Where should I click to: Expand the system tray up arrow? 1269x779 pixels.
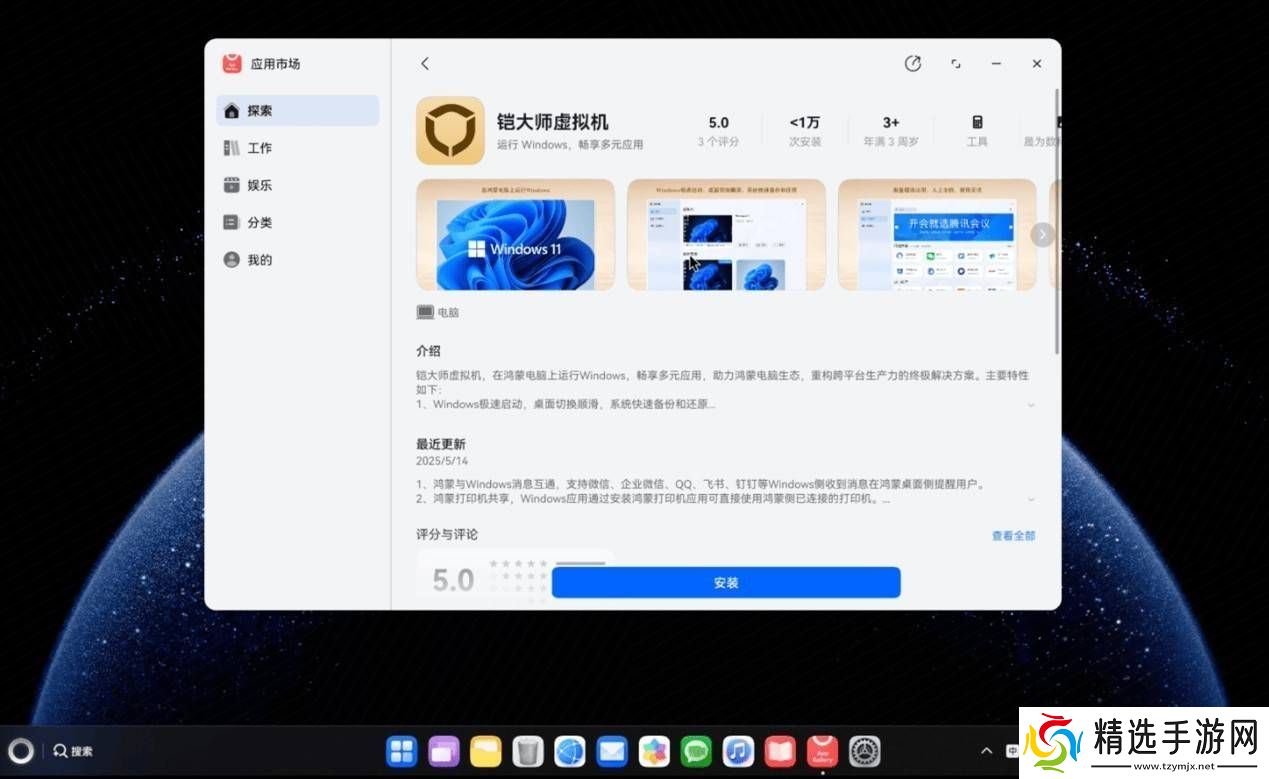click(986, 751)
